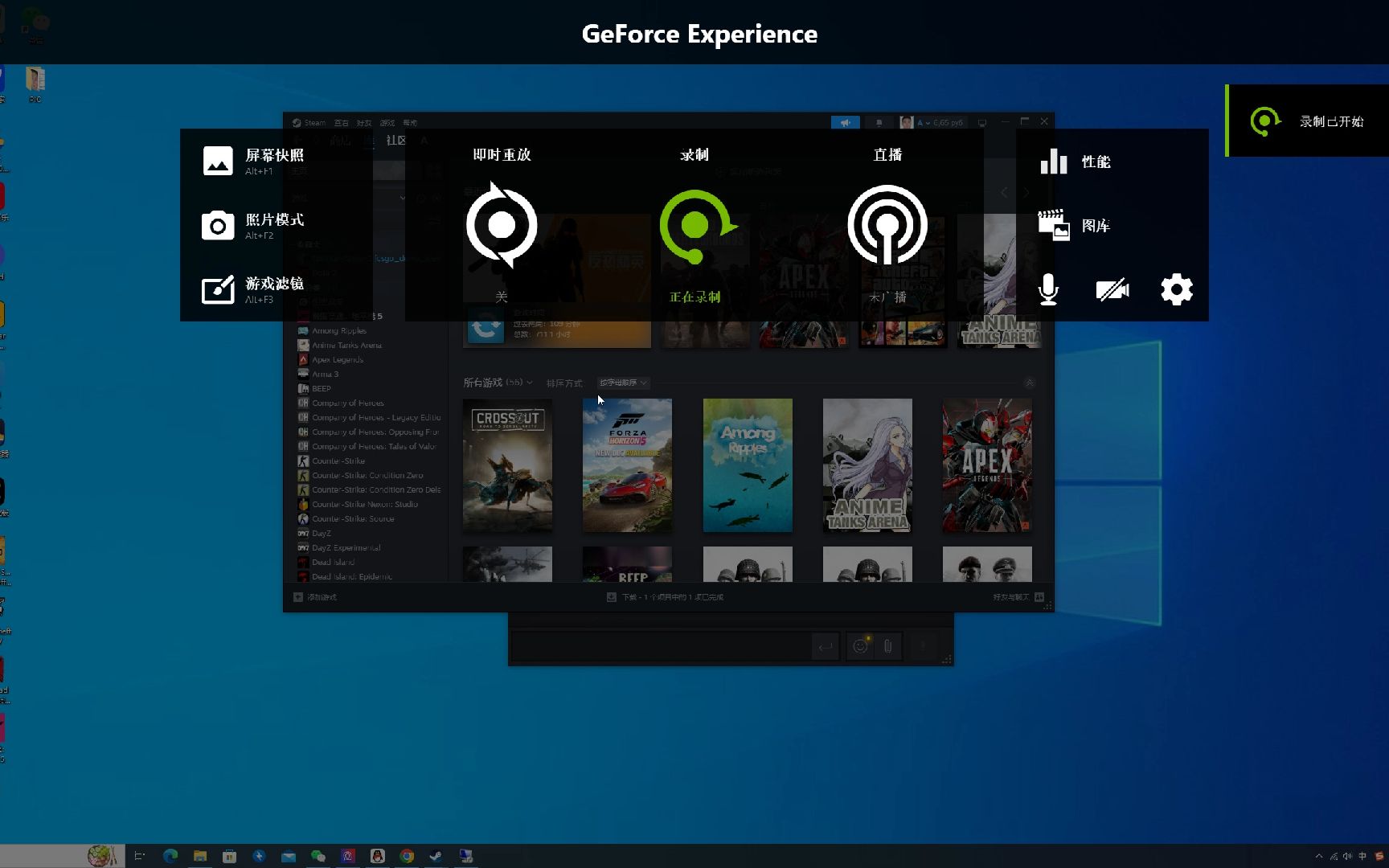Open the 帮助 menu in Steam
This screenshot has width=1389, height=868.
pyautogui.click(x=410, y=123)
